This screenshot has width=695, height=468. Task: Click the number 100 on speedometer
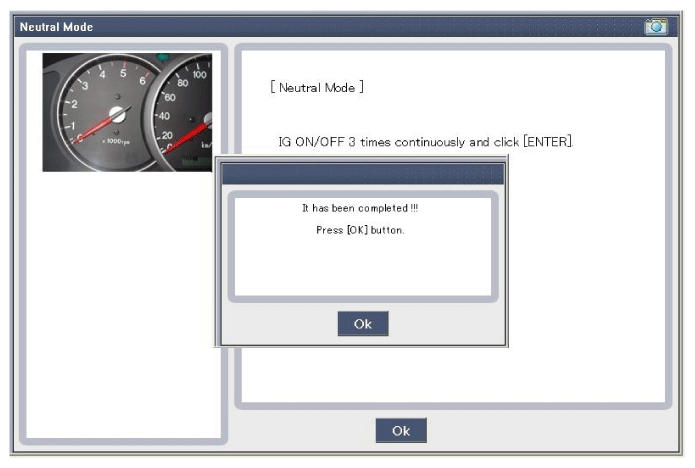(199, 75)
